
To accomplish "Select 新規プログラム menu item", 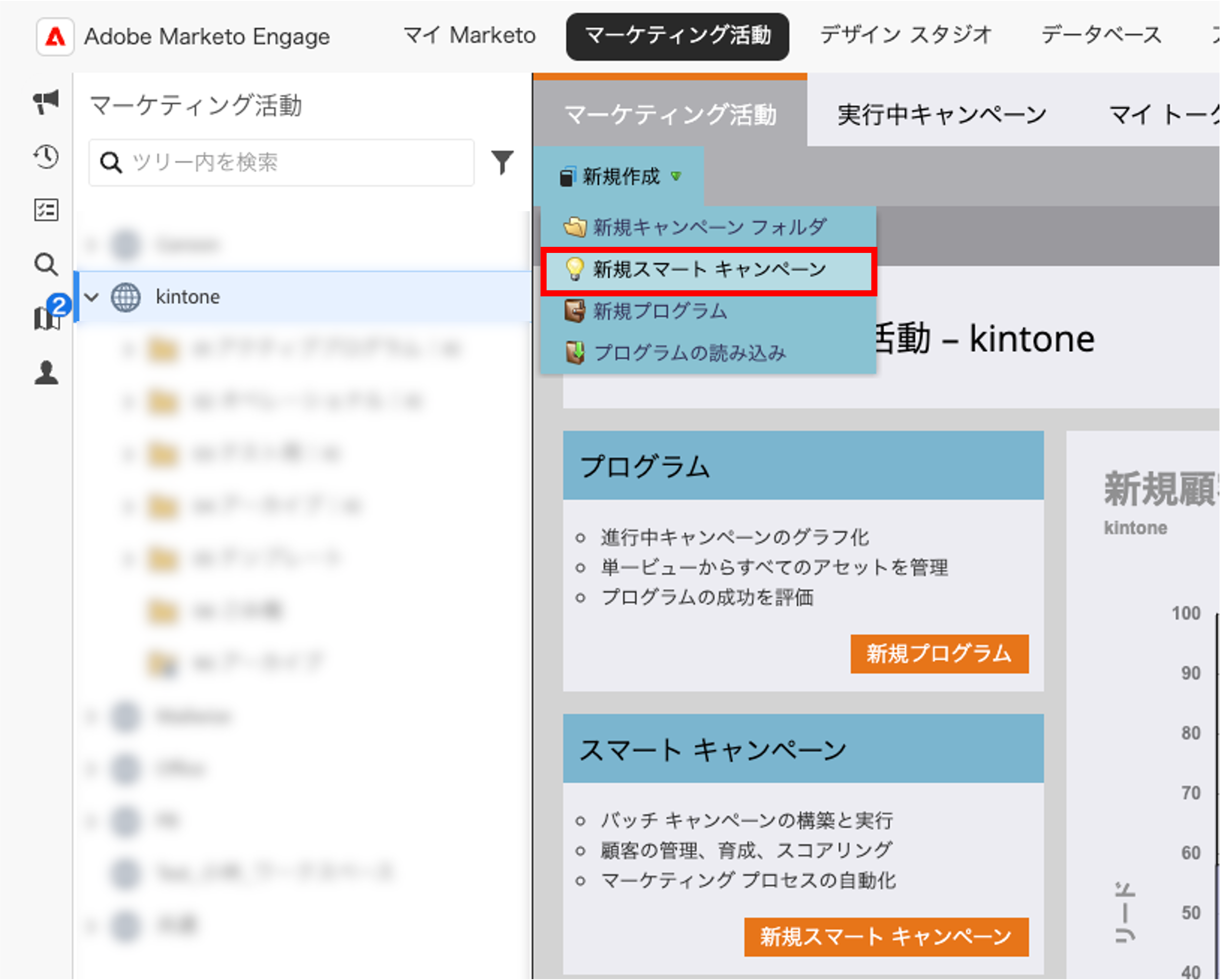I will point(709,311).
